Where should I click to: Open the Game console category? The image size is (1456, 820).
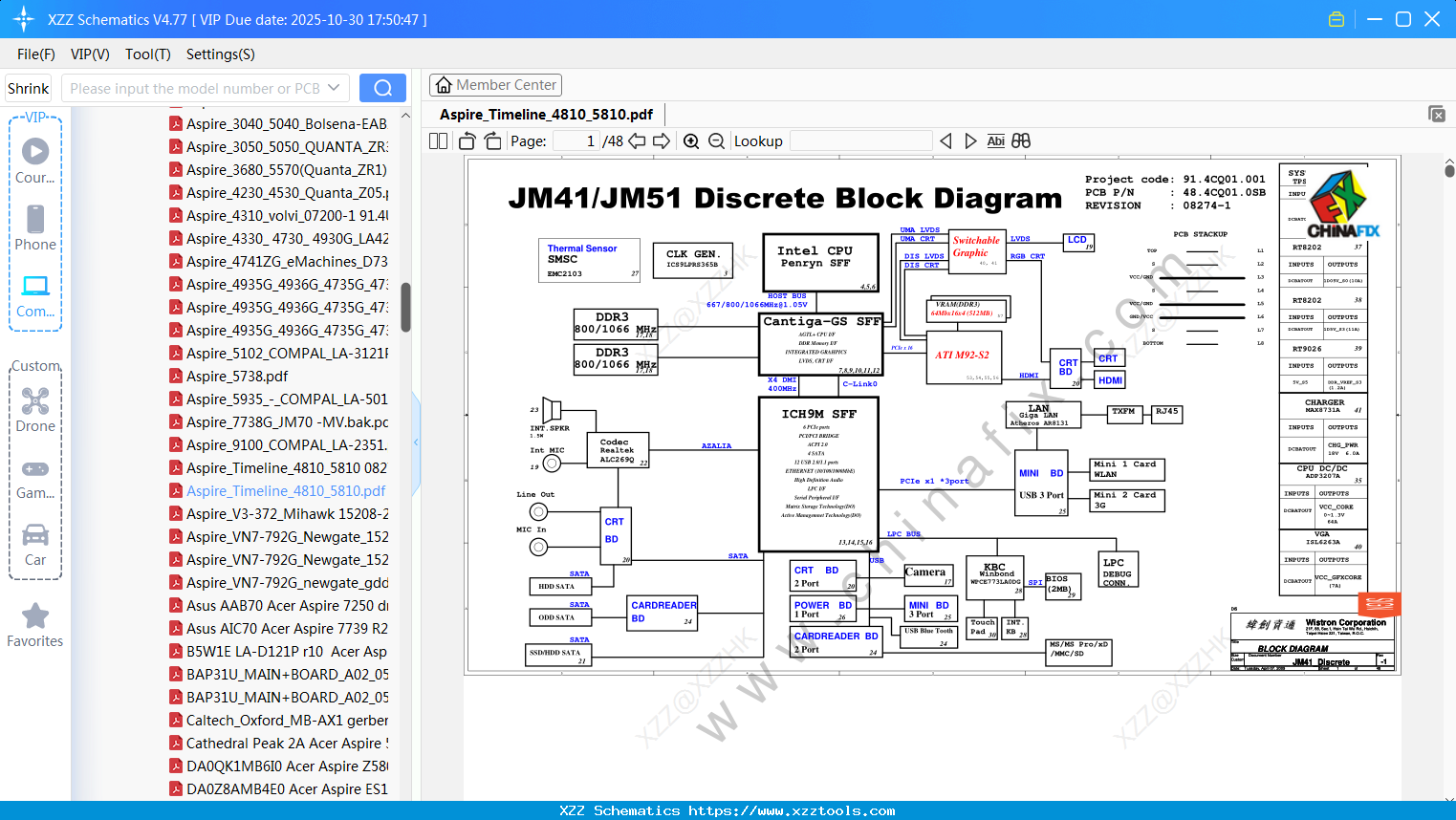[35, 476]
